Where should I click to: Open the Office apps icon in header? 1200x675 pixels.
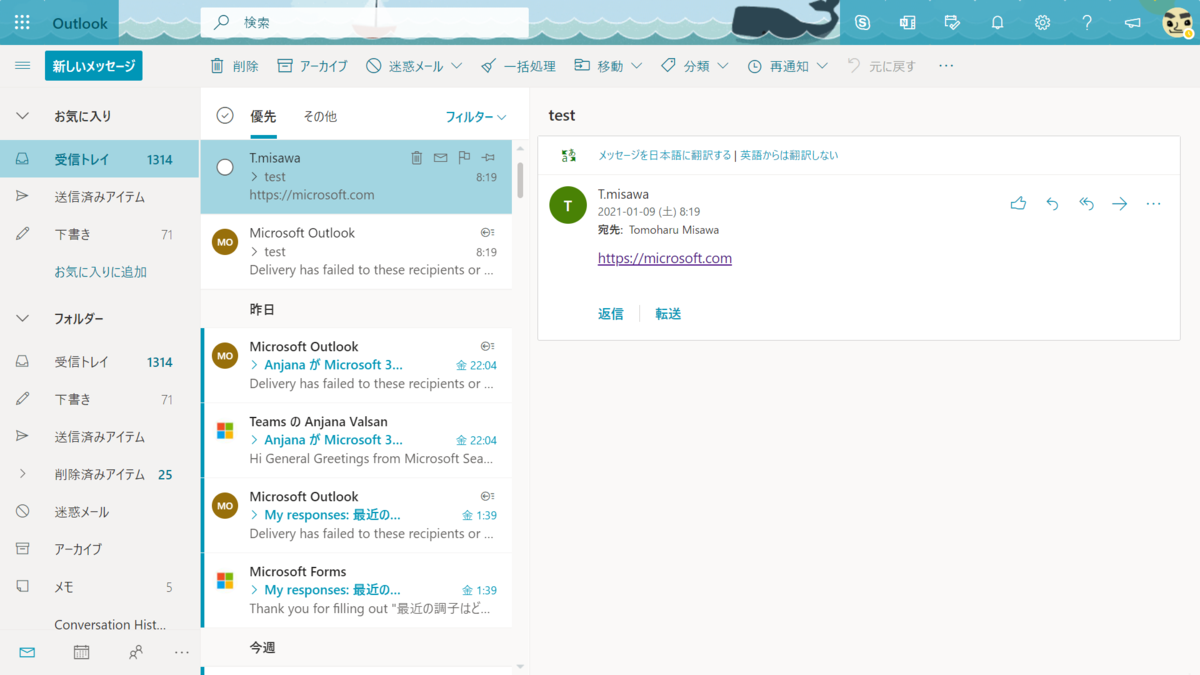click(x=907, y=22)
